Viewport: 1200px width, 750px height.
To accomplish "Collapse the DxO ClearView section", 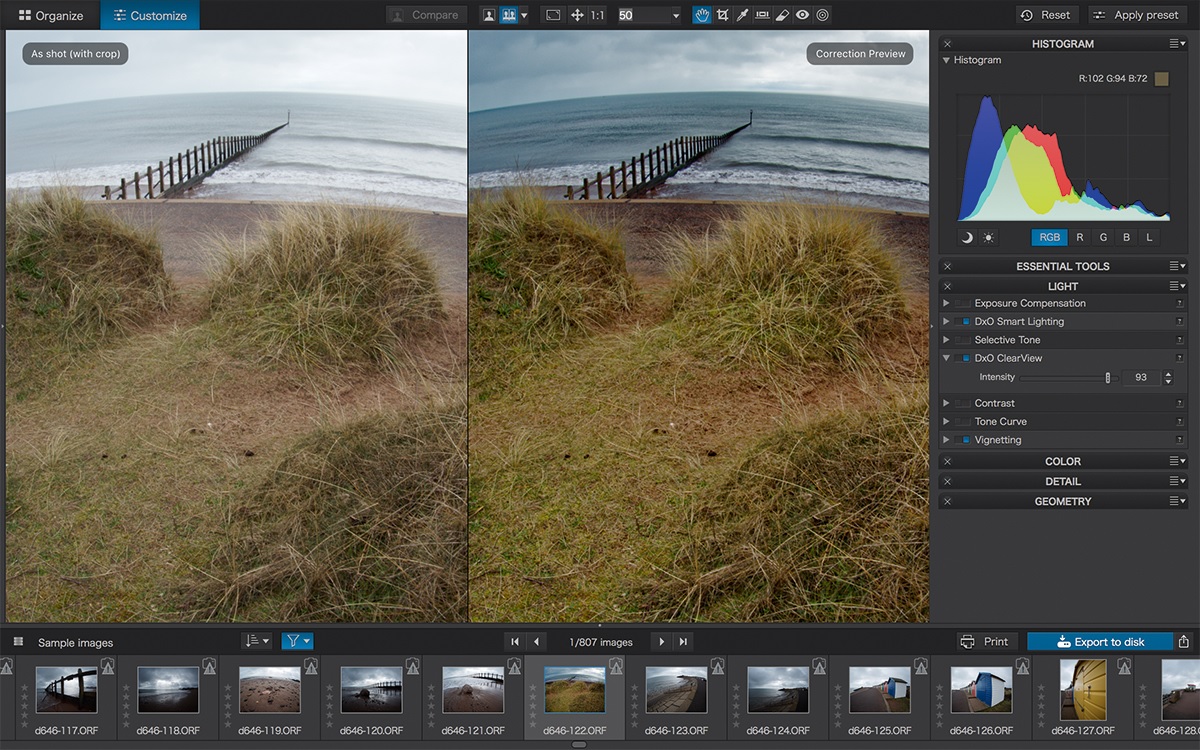I will pos(946,358).
